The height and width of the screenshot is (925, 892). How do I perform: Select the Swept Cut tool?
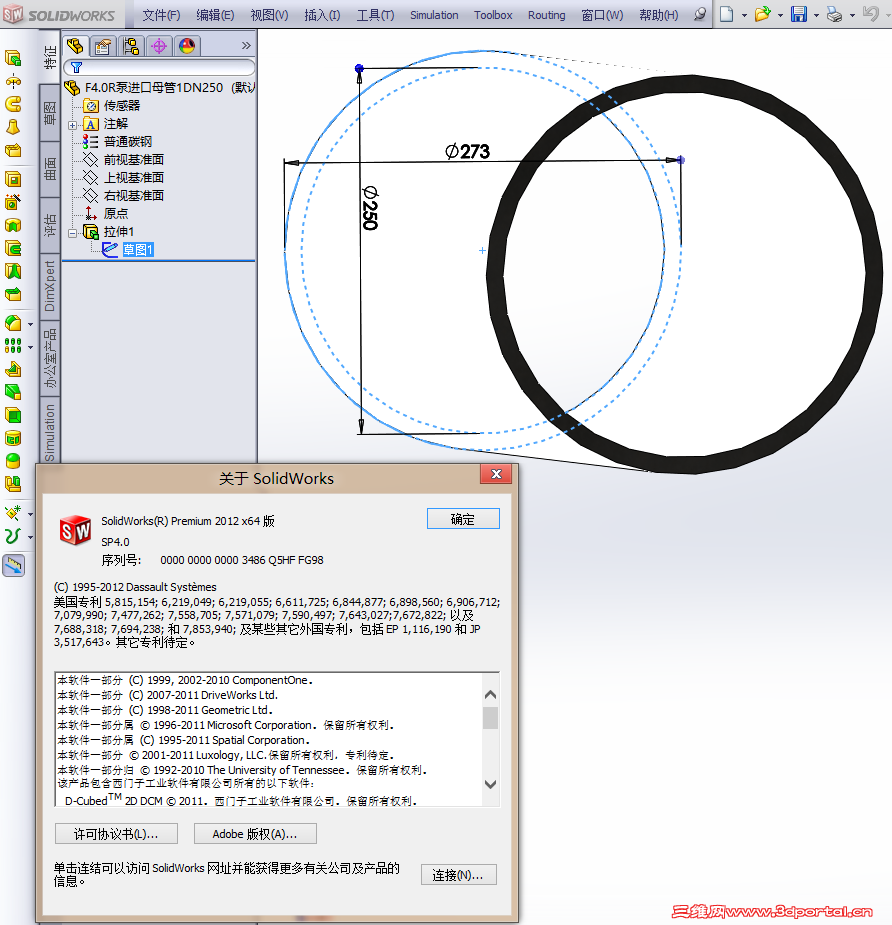click(x=13, y=248)
